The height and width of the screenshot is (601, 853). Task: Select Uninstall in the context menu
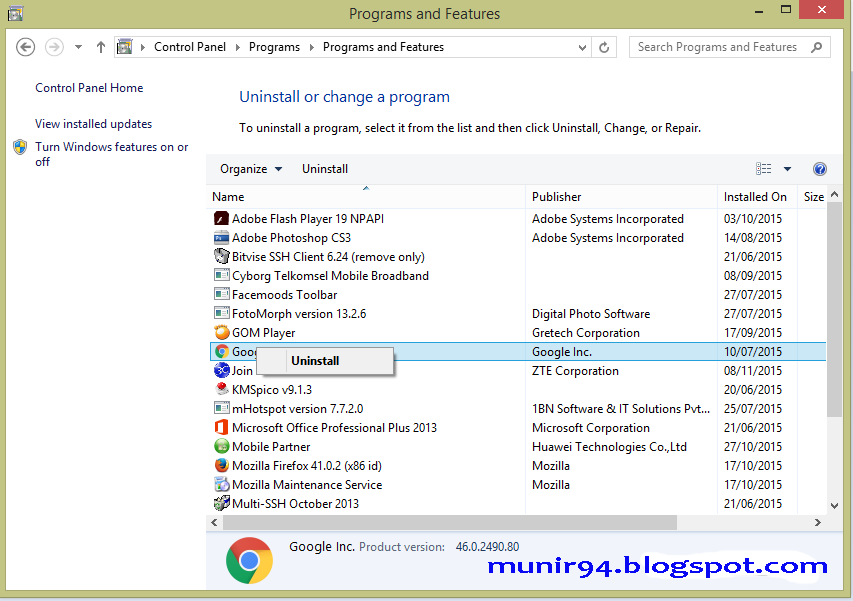325,361
